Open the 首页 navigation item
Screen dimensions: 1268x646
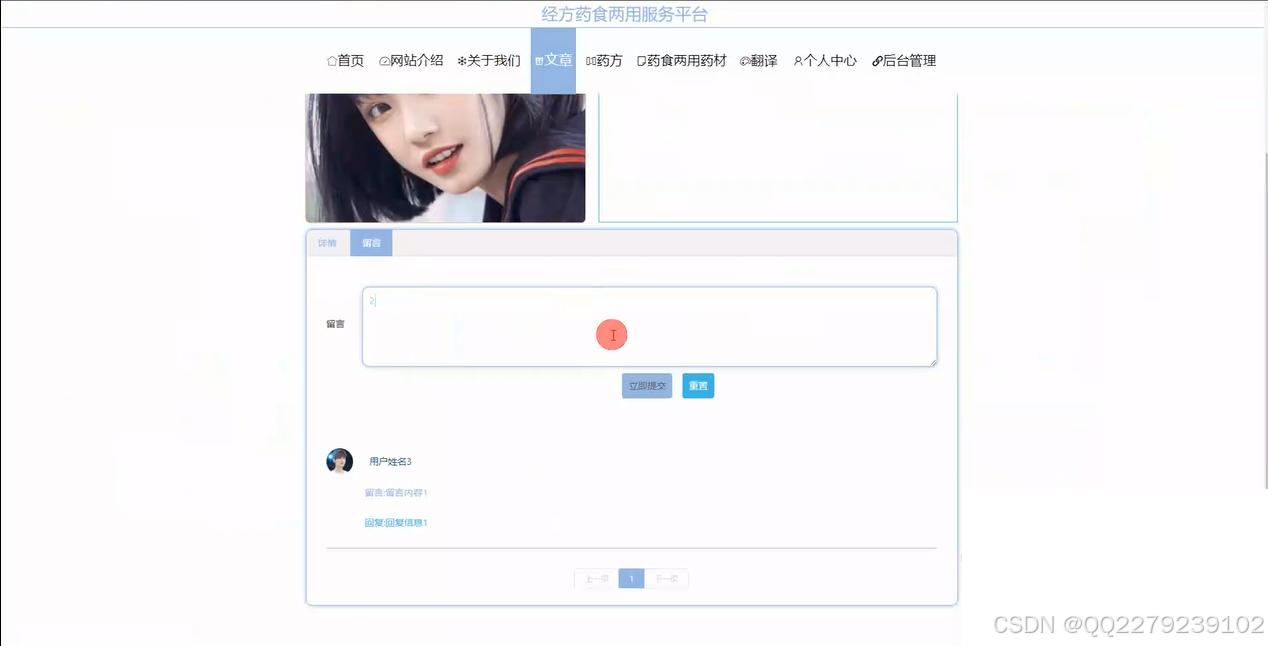point(345,60)
